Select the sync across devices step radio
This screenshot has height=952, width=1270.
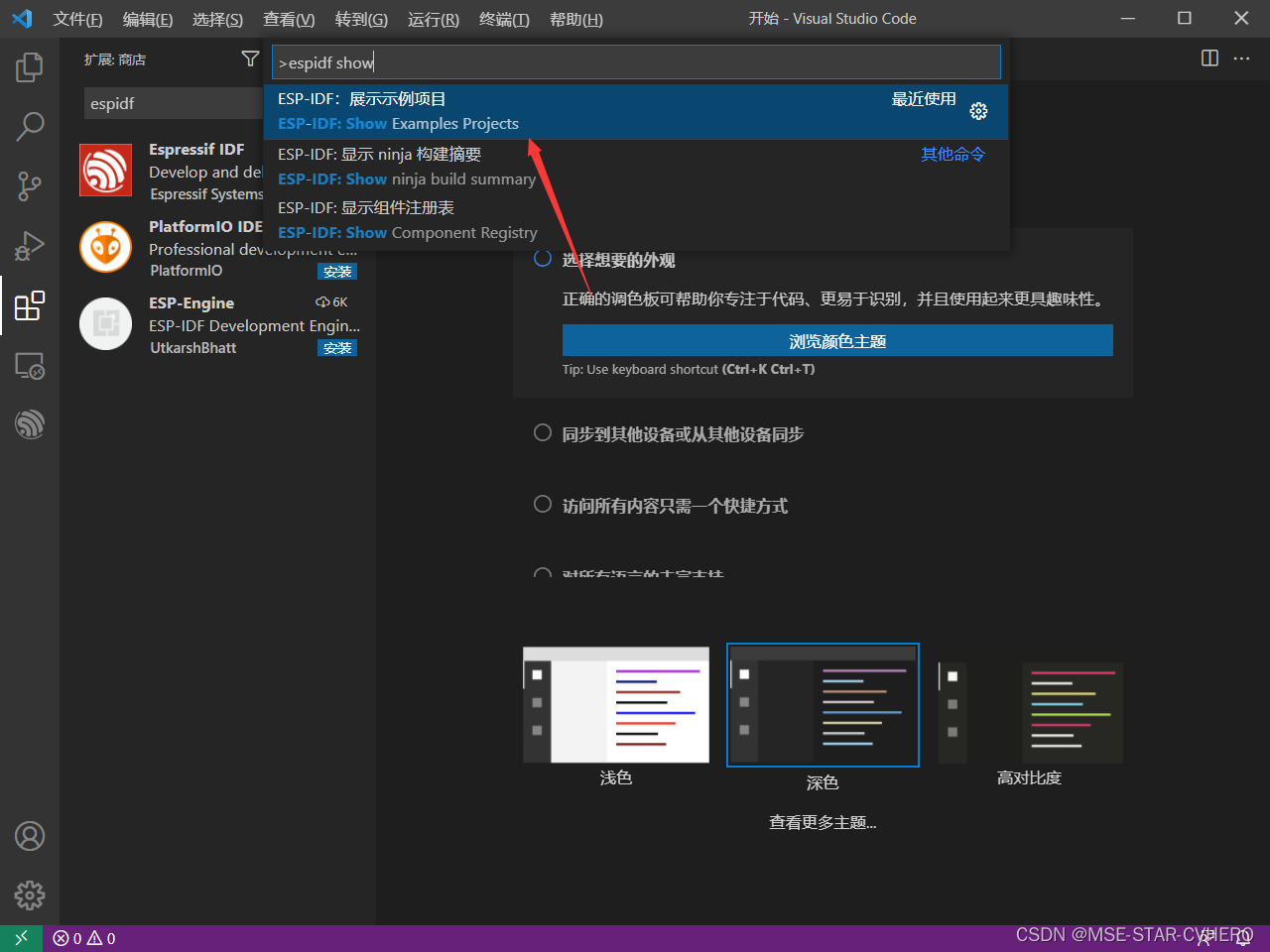point(543,432)
